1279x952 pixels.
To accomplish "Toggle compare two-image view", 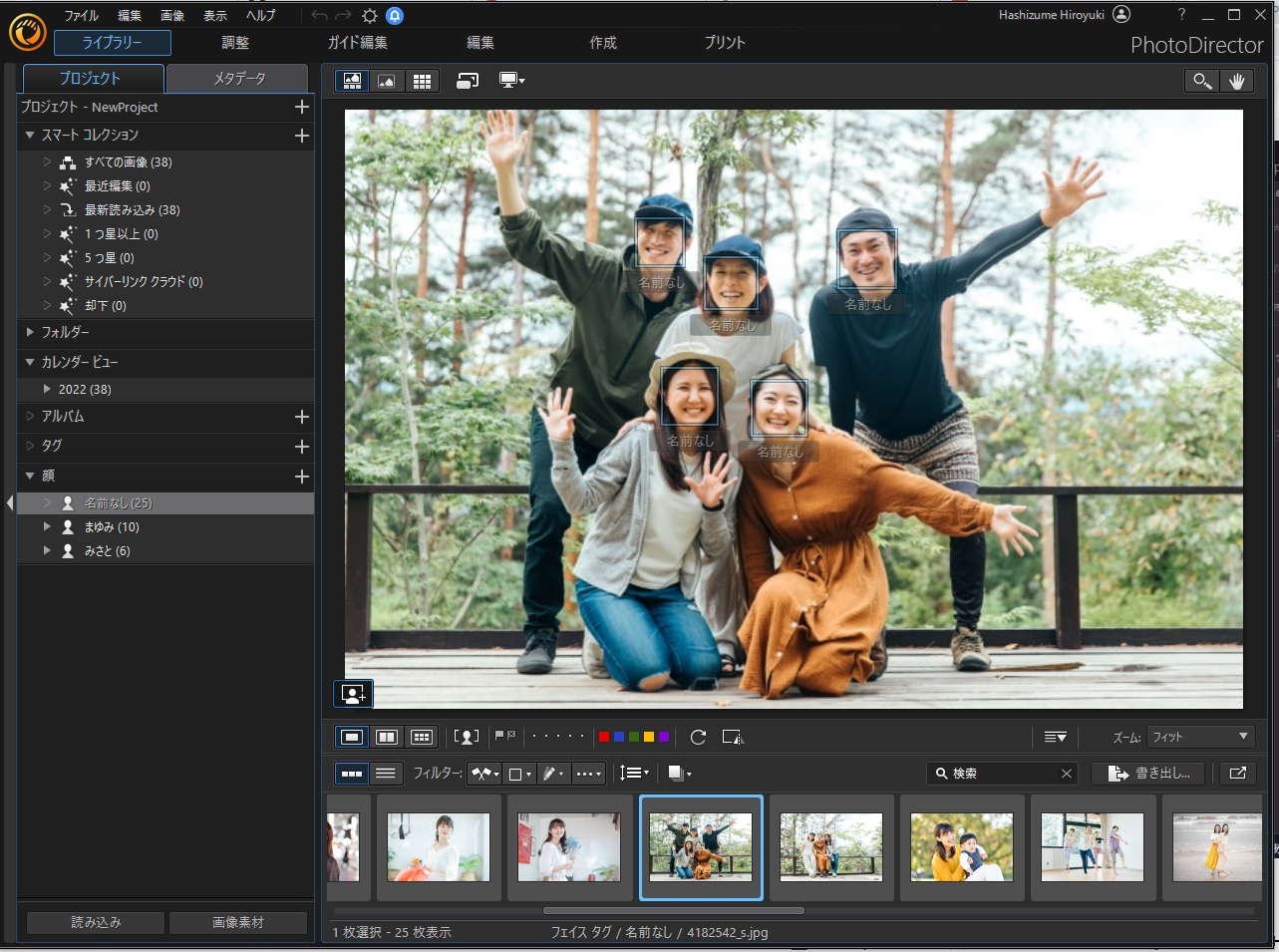I will pos(387,737).
